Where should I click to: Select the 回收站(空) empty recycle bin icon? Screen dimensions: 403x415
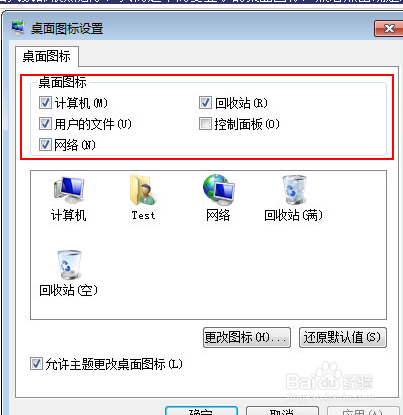69,265
